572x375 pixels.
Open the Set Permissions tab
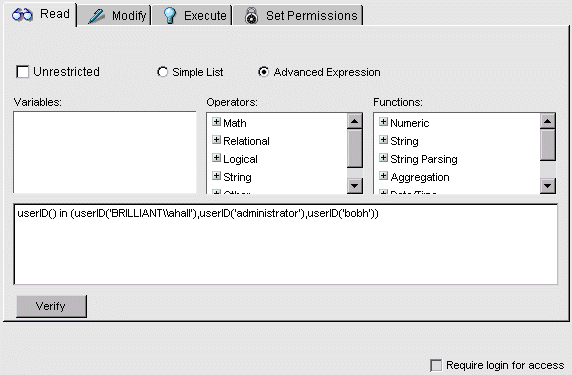coord(298,16)
